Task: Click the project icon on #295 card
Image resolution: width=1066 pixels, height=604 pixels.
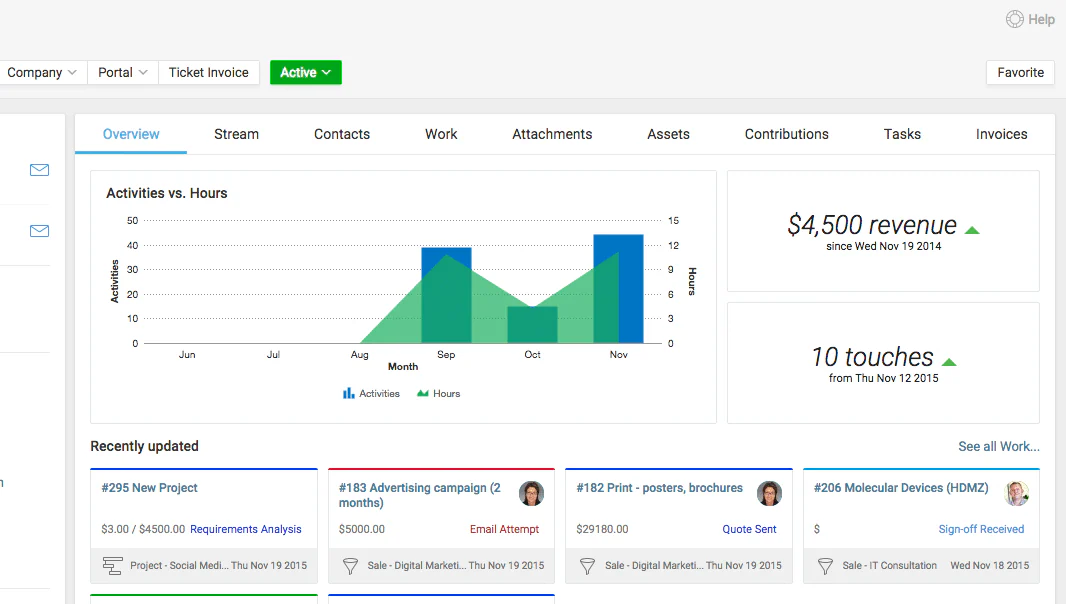Action: tap(112, 566)
